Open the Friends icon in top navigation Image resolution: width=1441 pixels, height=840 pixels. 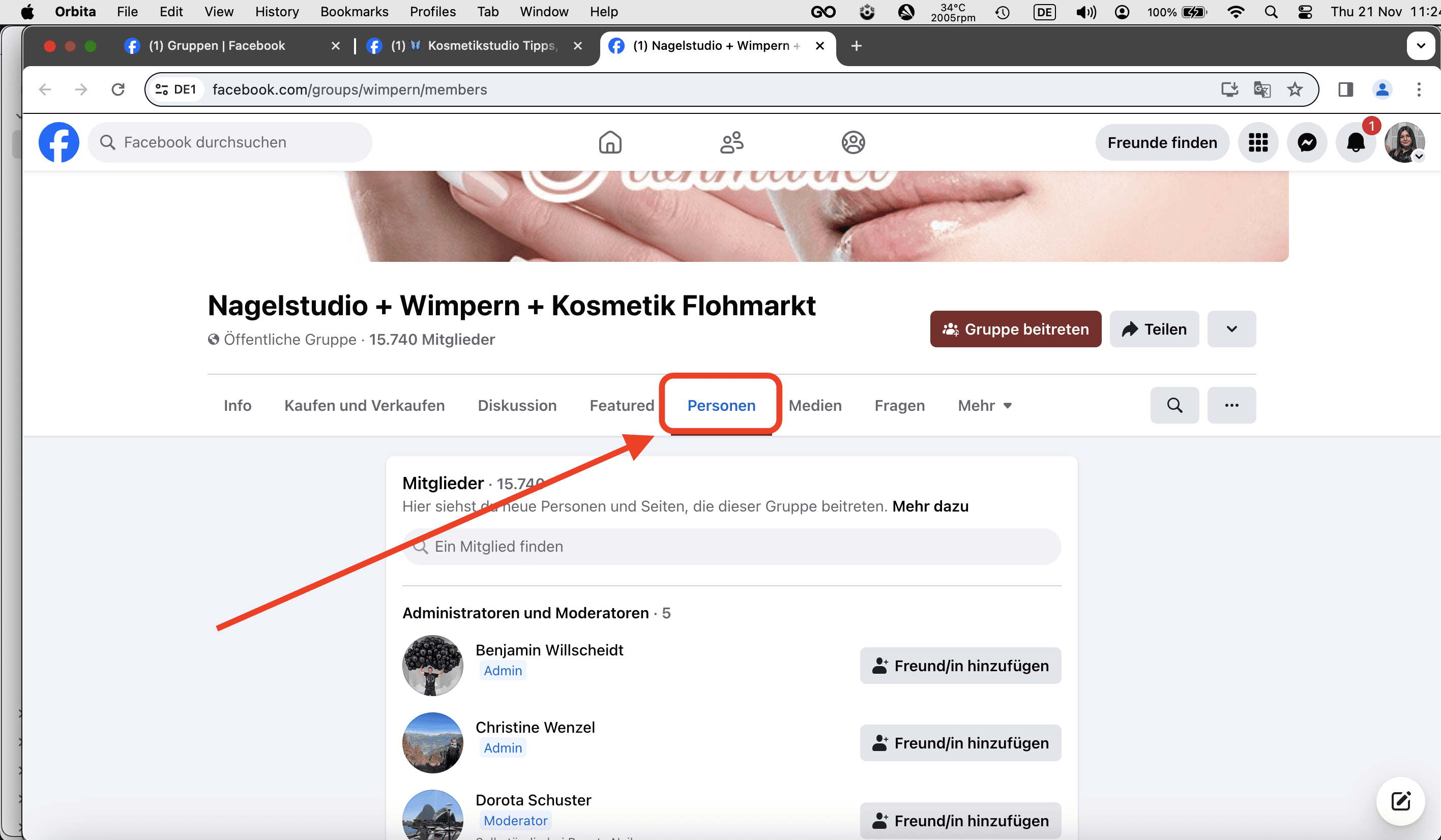click(731, 142)
